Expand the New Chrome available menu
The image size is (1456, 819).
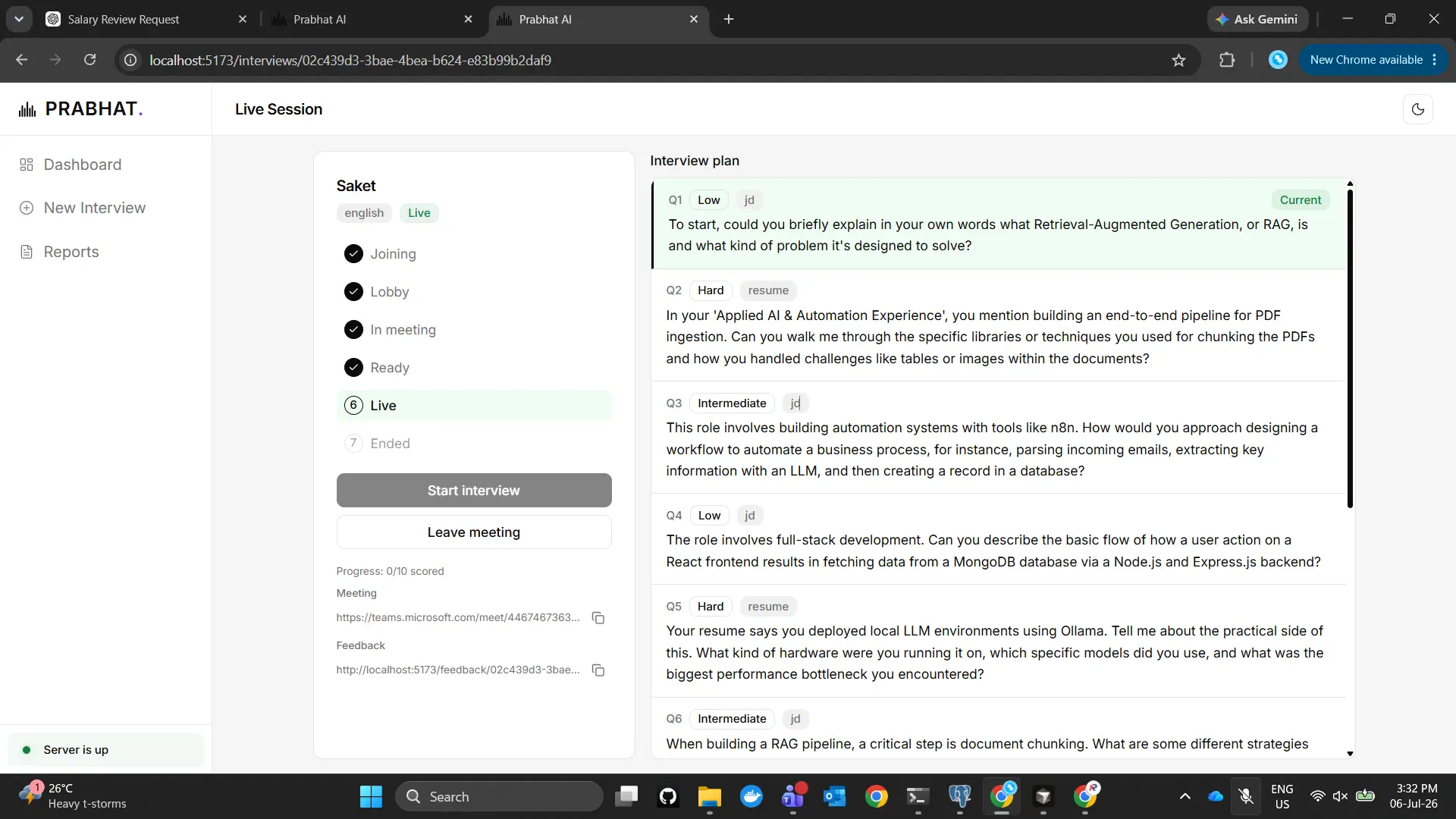point(1435,60)
